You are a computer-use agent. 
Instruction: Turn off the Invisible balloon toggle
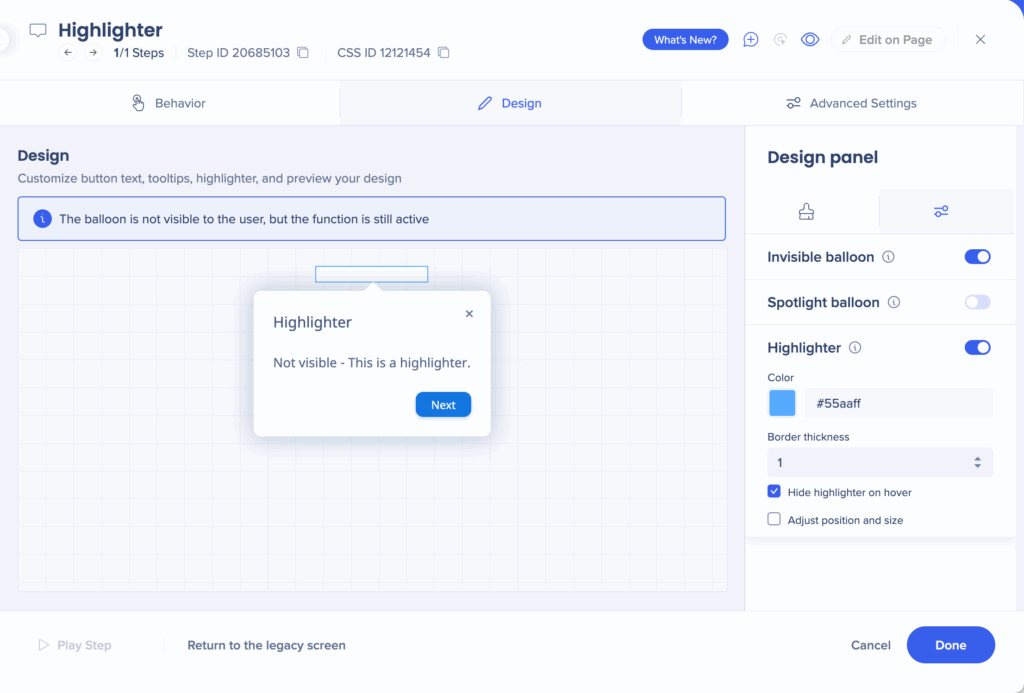click(977, 257)
